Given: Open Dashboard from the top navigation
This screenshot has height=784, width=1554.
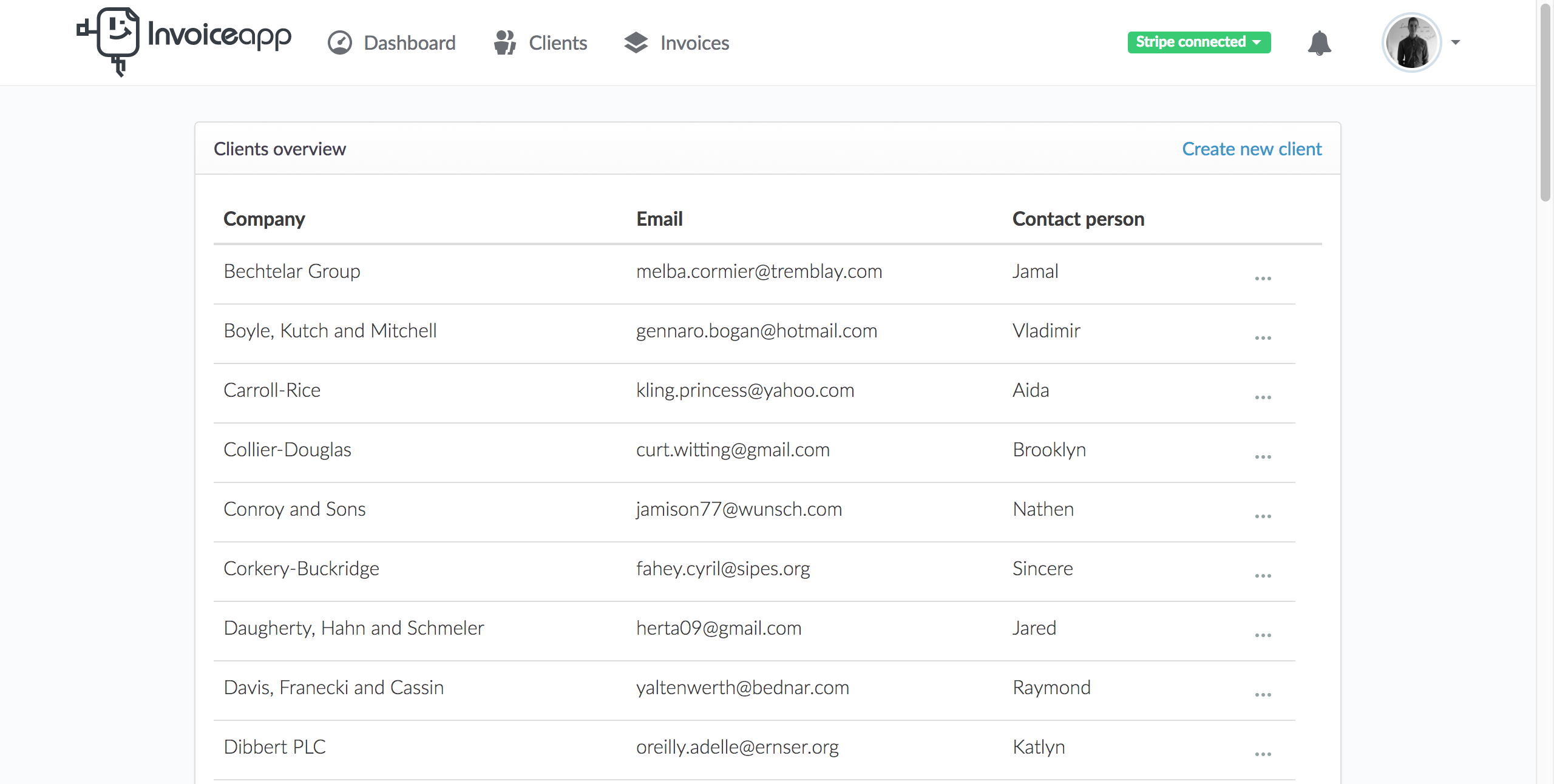Looking at the screenshot, I should point(409,42).
